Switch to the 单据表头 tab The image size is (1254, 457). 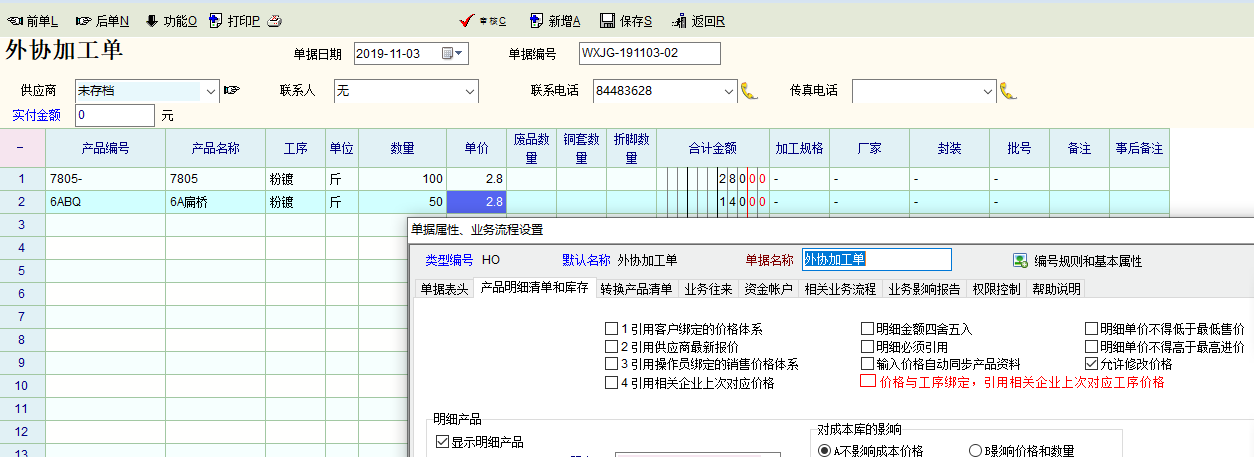point(443,289)
